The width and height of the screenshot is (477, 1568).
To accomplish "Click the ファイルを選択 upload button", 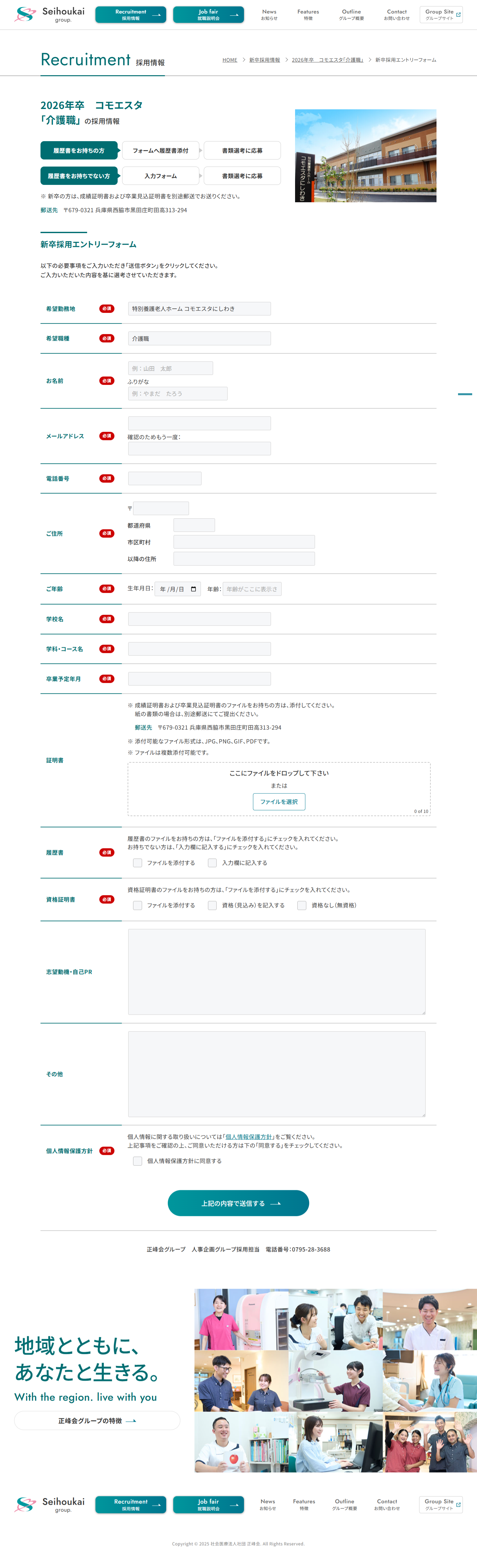I will tap(279, 802).
